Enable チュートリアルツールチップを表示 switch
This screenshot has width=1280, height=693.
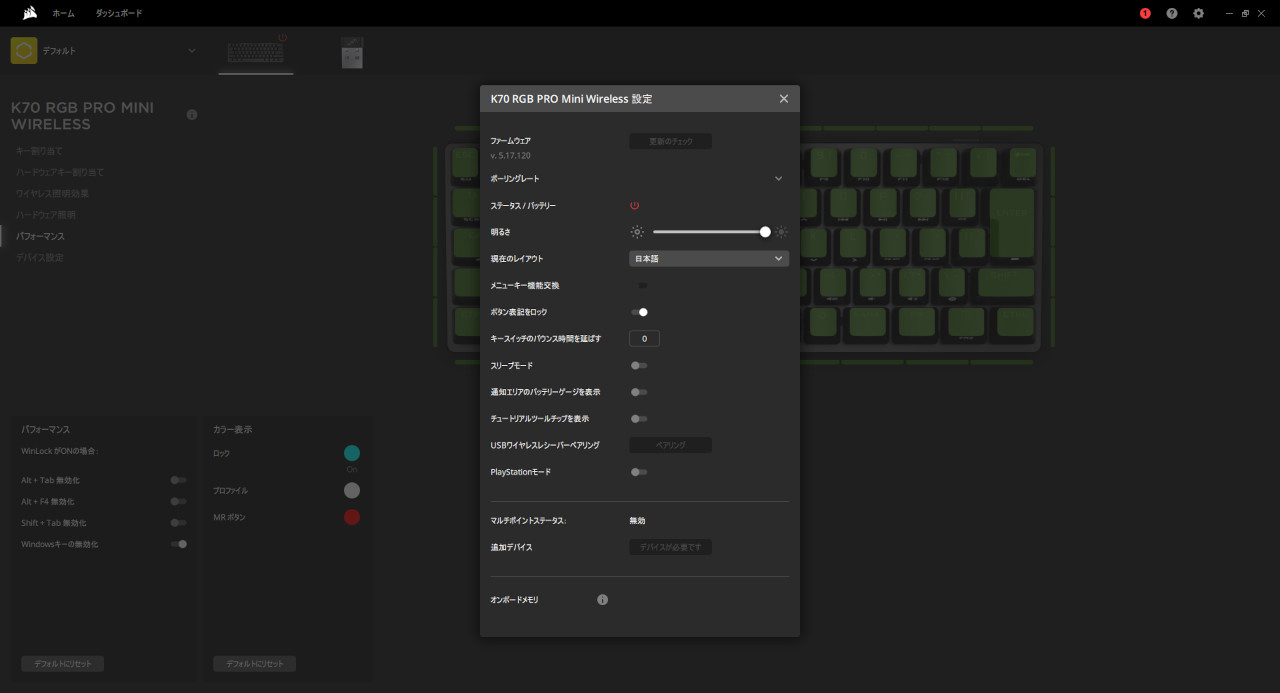[639, 419]
